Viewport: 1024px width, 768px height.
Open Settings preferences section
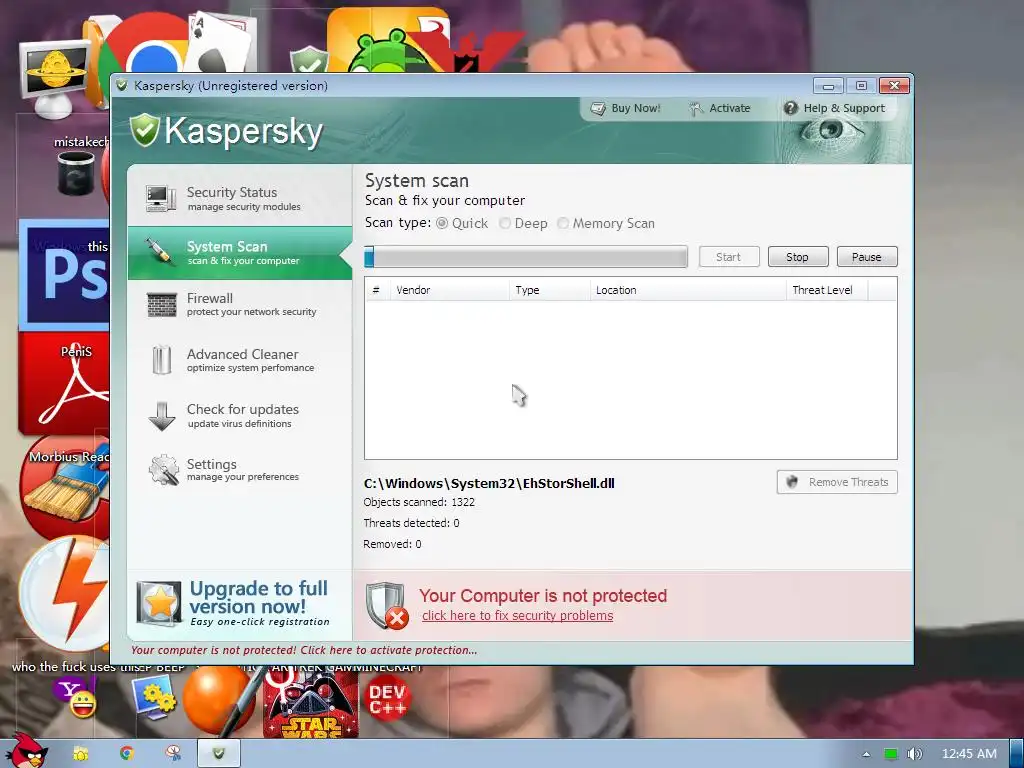[240, 470]
